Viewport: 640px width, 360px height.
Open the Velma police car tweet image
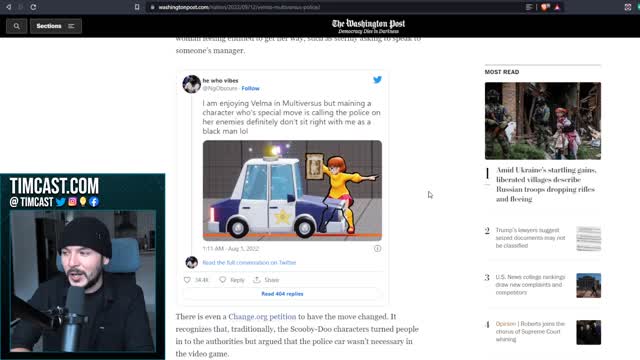point(292,191)
